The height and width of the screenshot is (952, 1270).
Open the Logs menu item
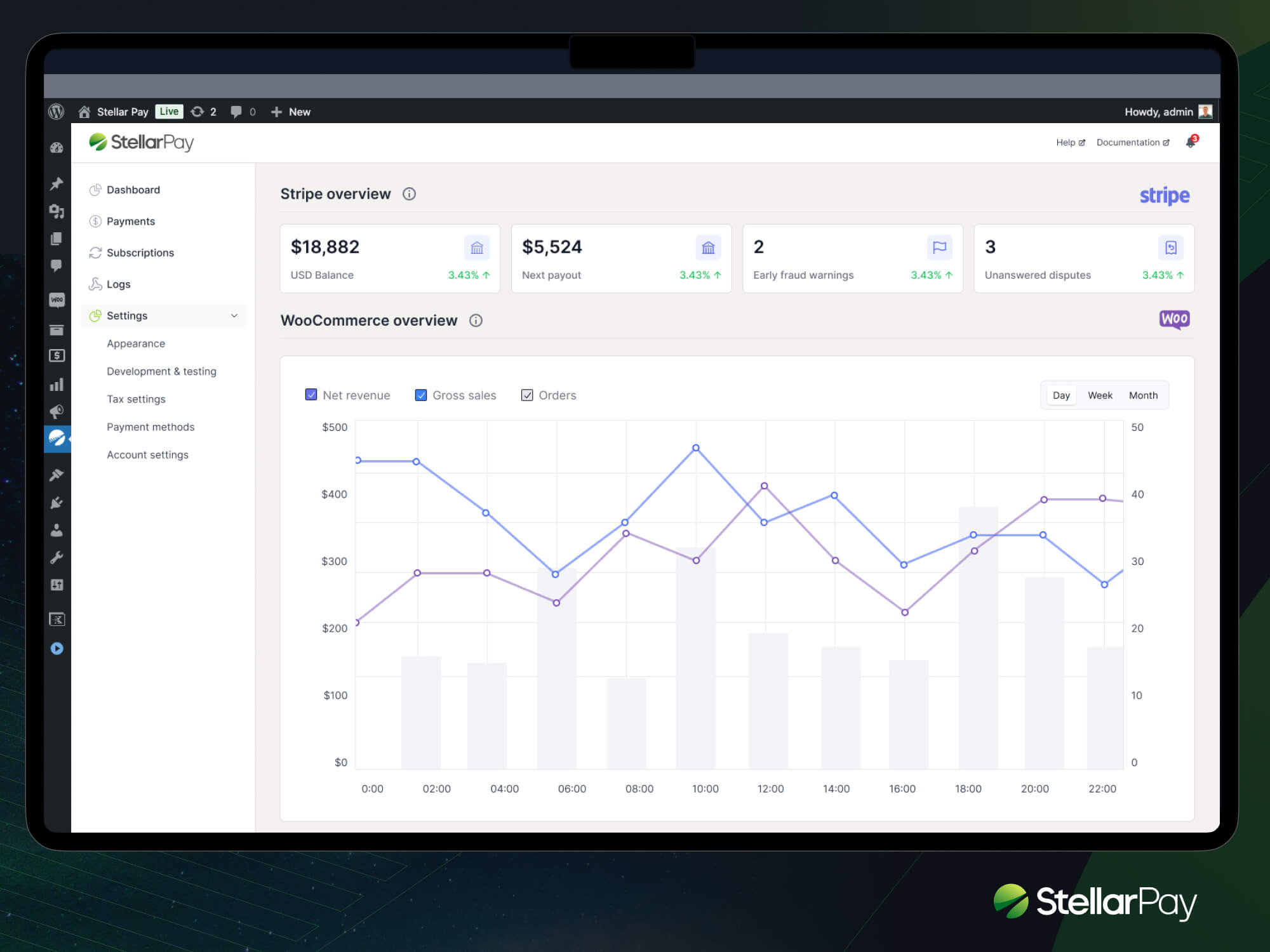119,284
